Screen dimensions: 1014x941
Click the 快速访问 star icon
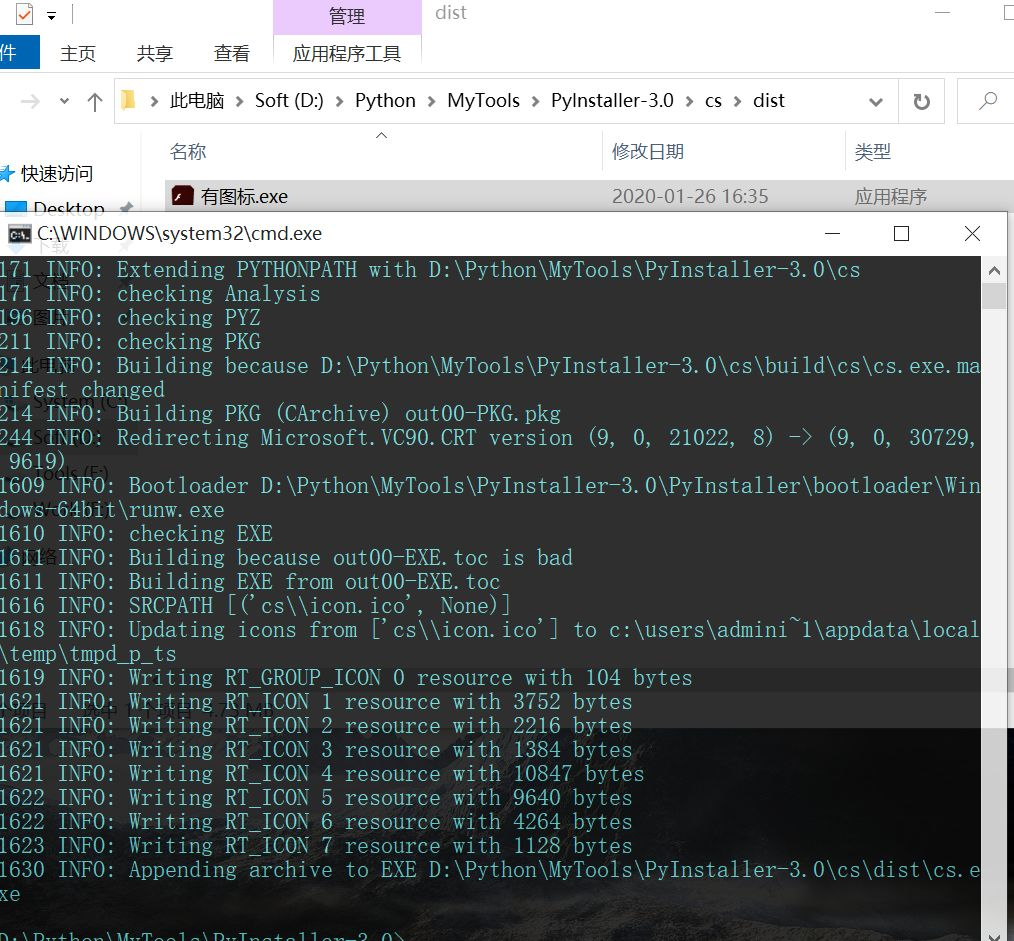point(7,173)
